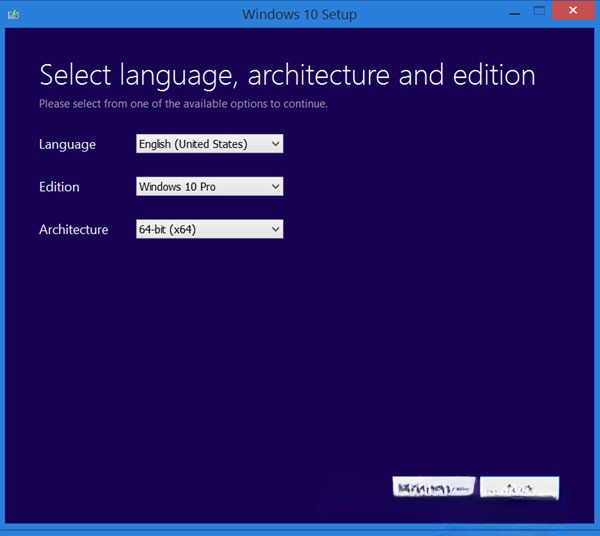Viewport: 600px width, 536px height.
Task: Click the 'Windows 10 Setup' title text
Action: (x=299, y=15)
